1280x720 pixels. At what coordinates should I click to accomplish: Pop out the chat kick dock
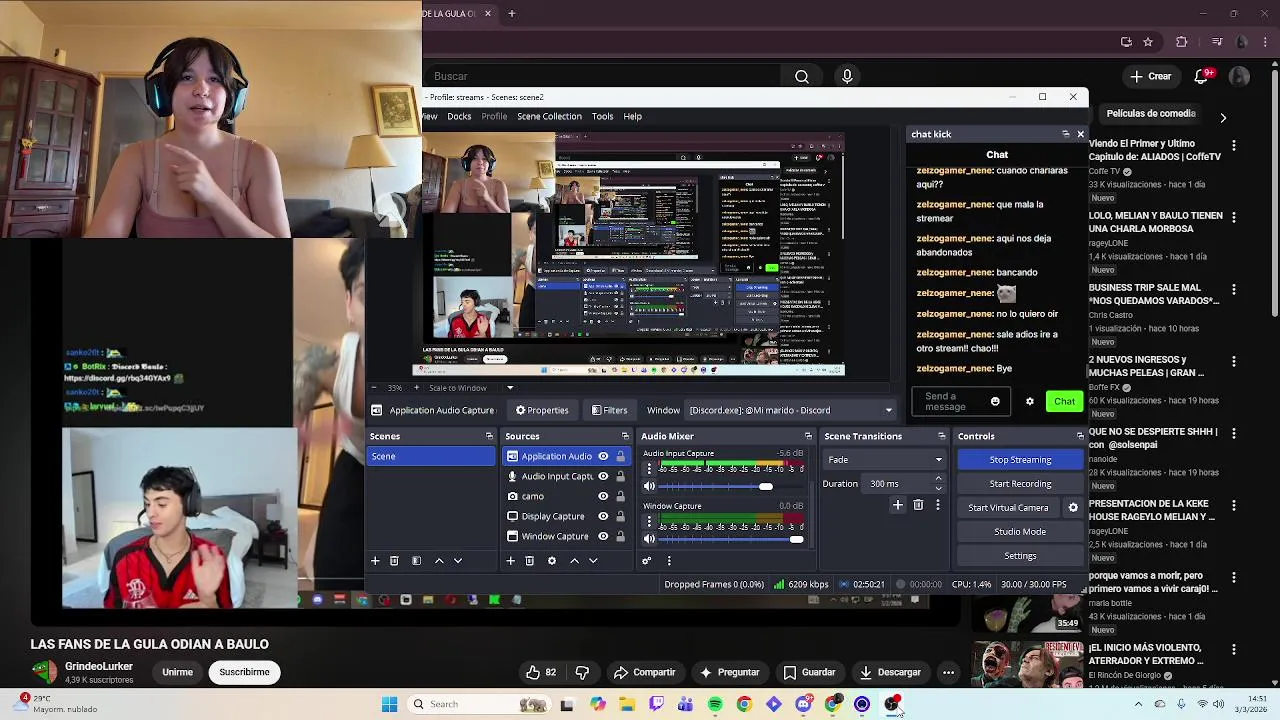(1065, 134)
